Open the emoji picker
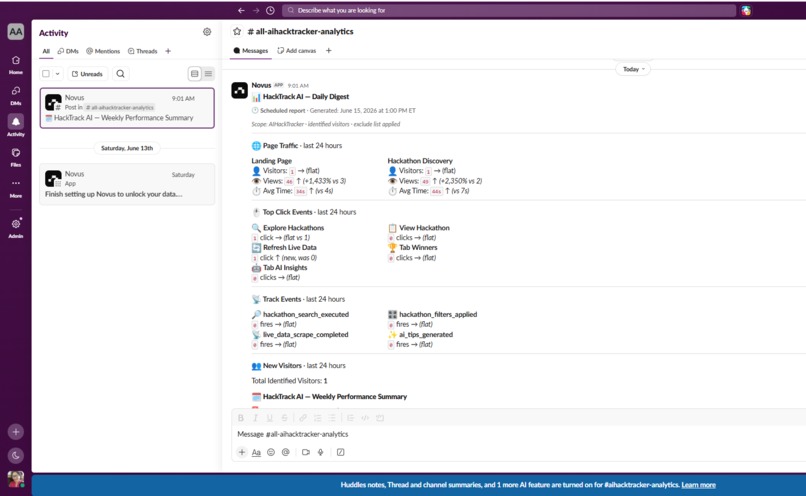 271,452
